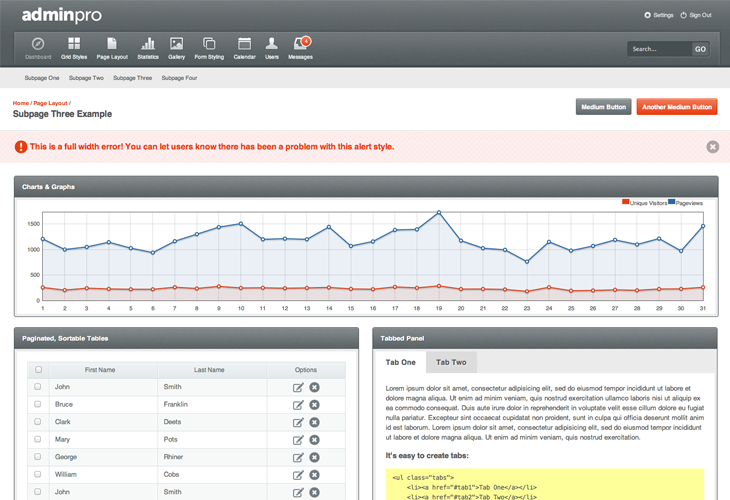730x500 pixels.
Task: Follow the Home breadcrumb link
Action: click(20, 103)
